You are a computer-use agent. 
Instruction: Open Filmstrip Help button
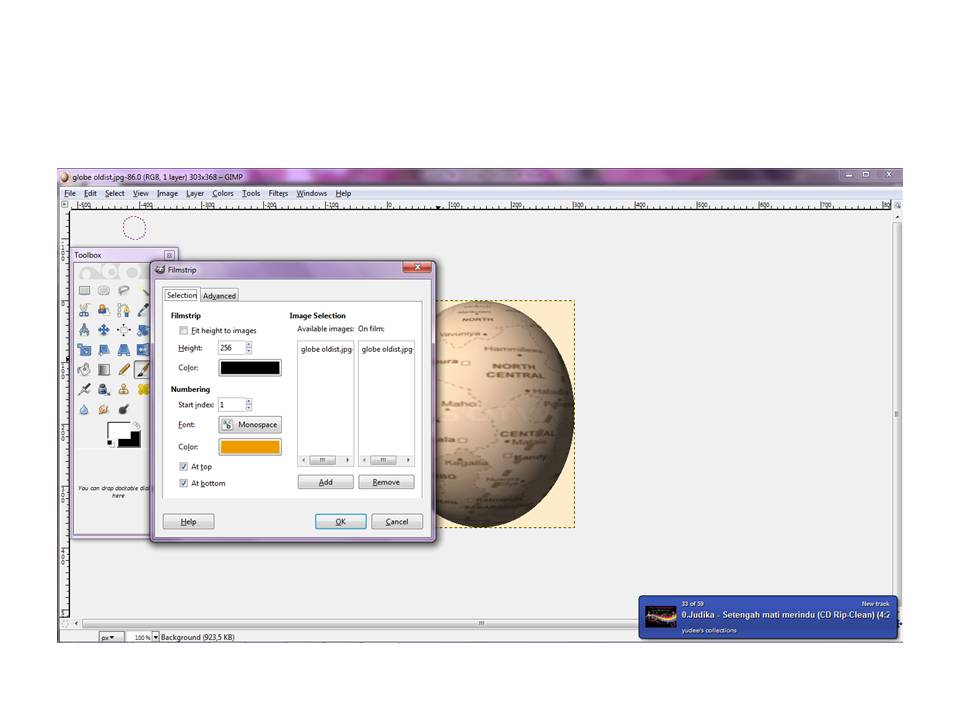point(189,522)
